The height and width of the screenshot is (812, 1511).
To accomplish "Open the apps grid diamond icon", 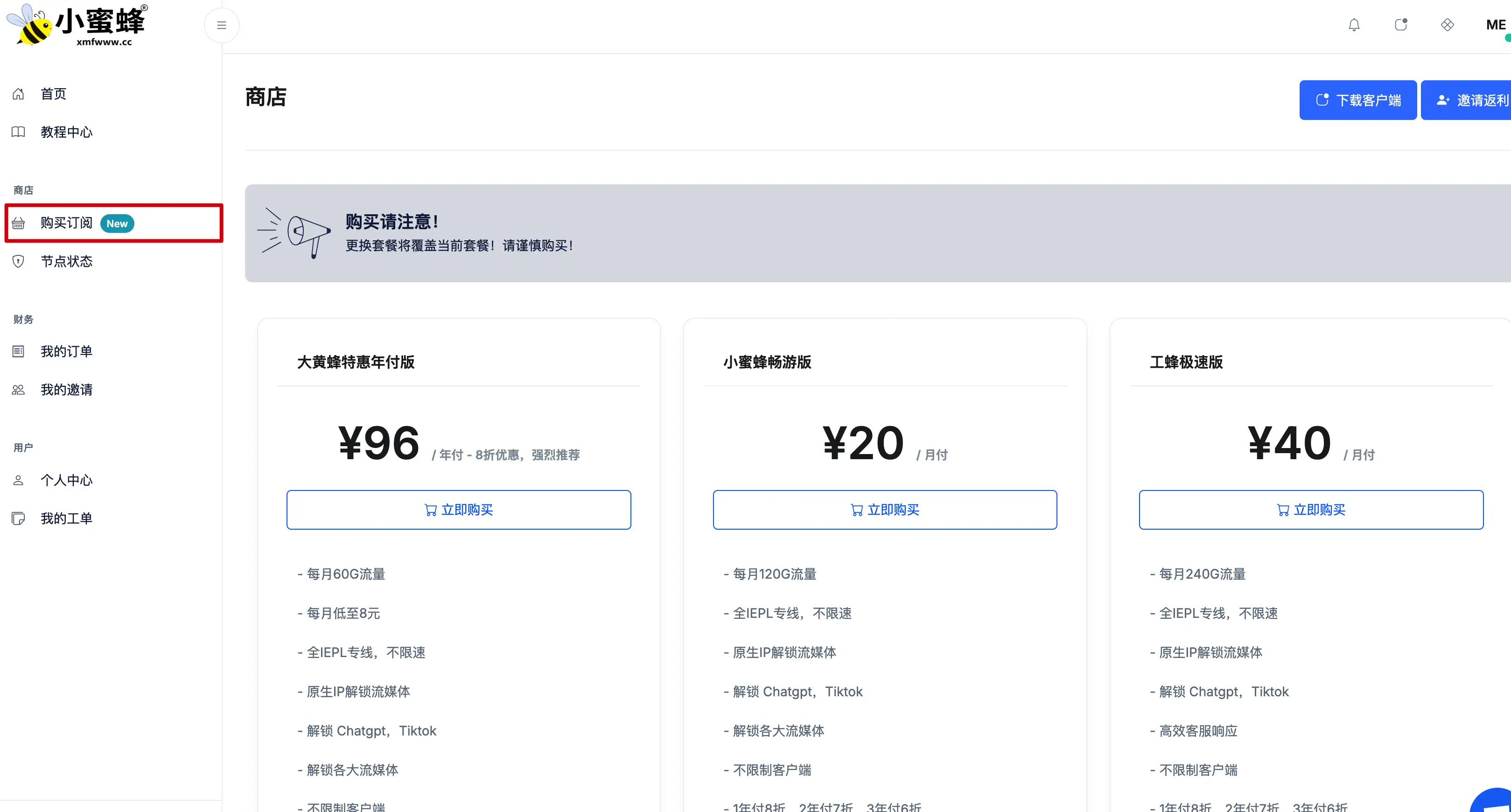I will (x=1447, y=25).
